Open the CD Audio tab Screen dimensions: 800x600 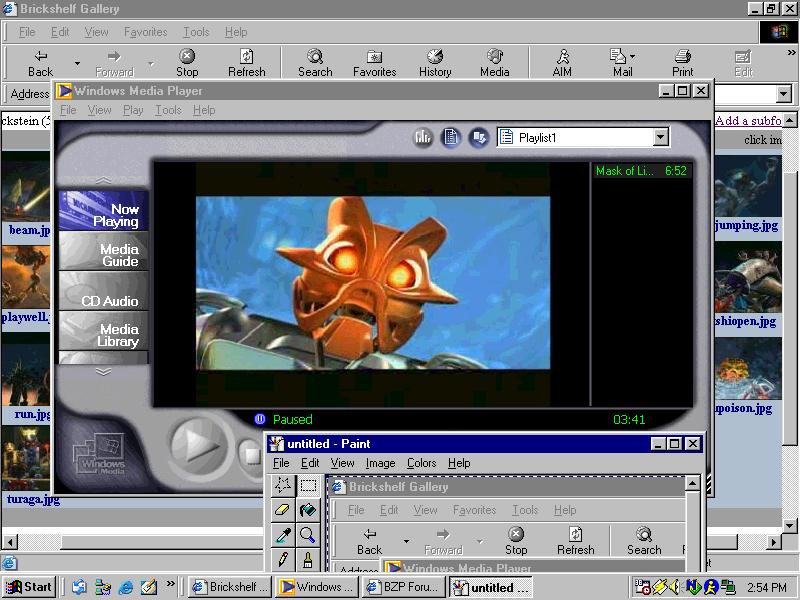[x=104, y=291]
